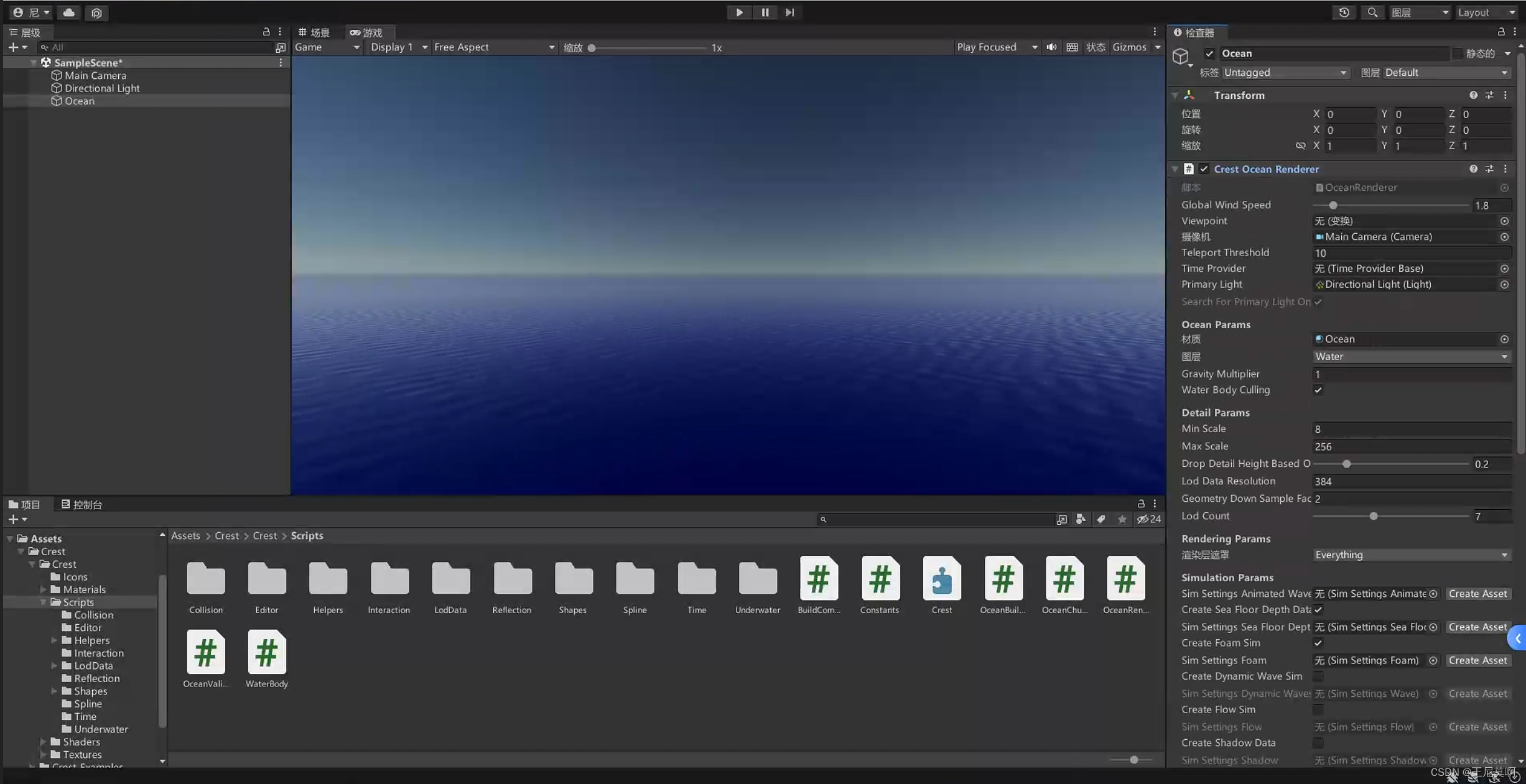Open the undo history icon
1526x784 pixels.
[1344, 12]
